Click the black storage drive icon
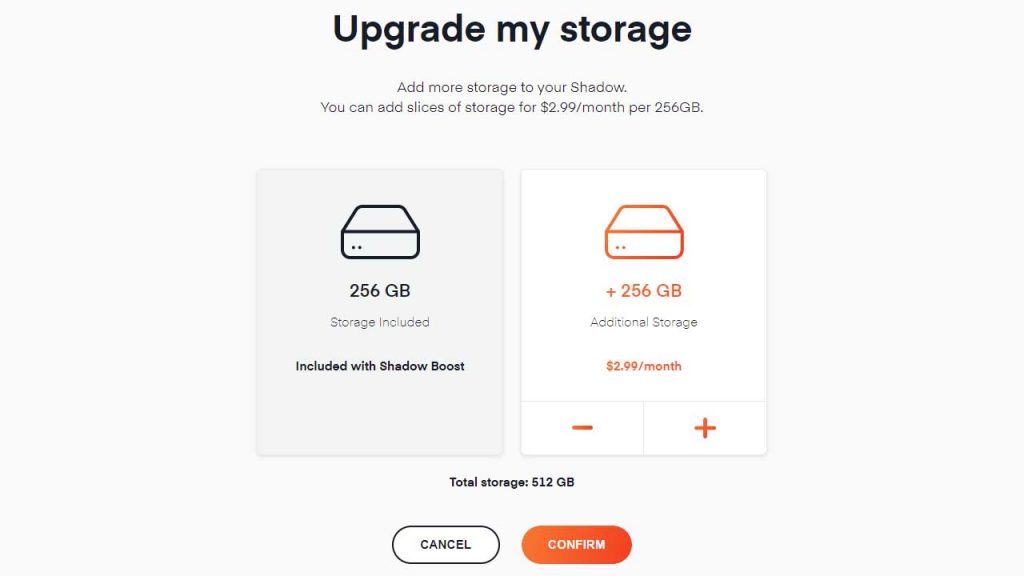Image resolution: width=1024 pixels, height=576 pixels. click(x=380, y=232)
